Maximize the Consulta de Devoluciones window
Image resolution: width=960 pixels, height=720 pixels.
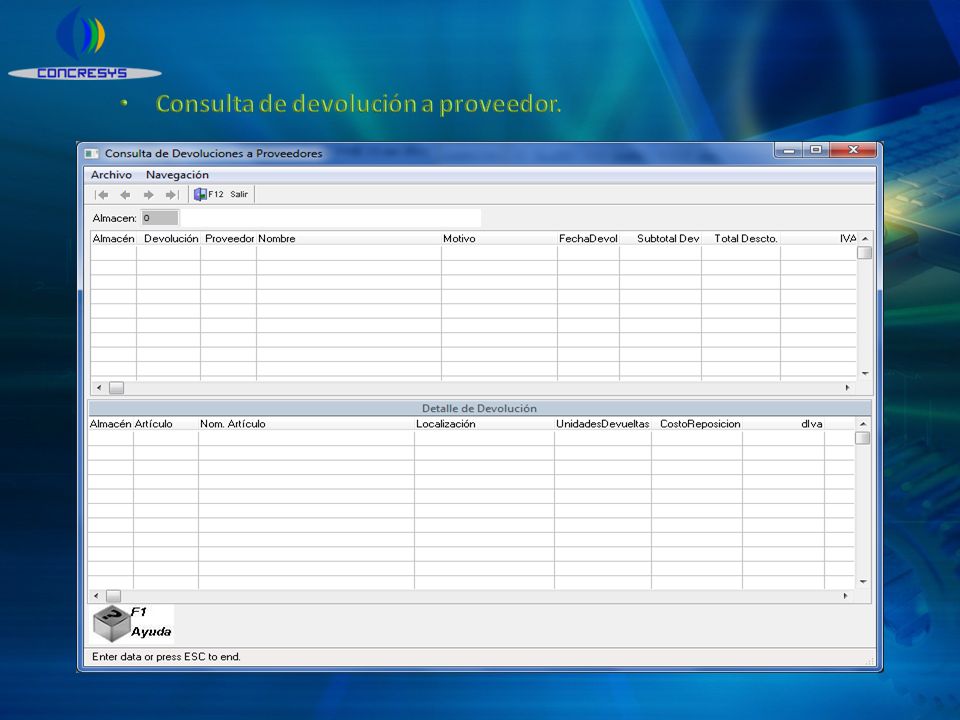click(816, 150)
